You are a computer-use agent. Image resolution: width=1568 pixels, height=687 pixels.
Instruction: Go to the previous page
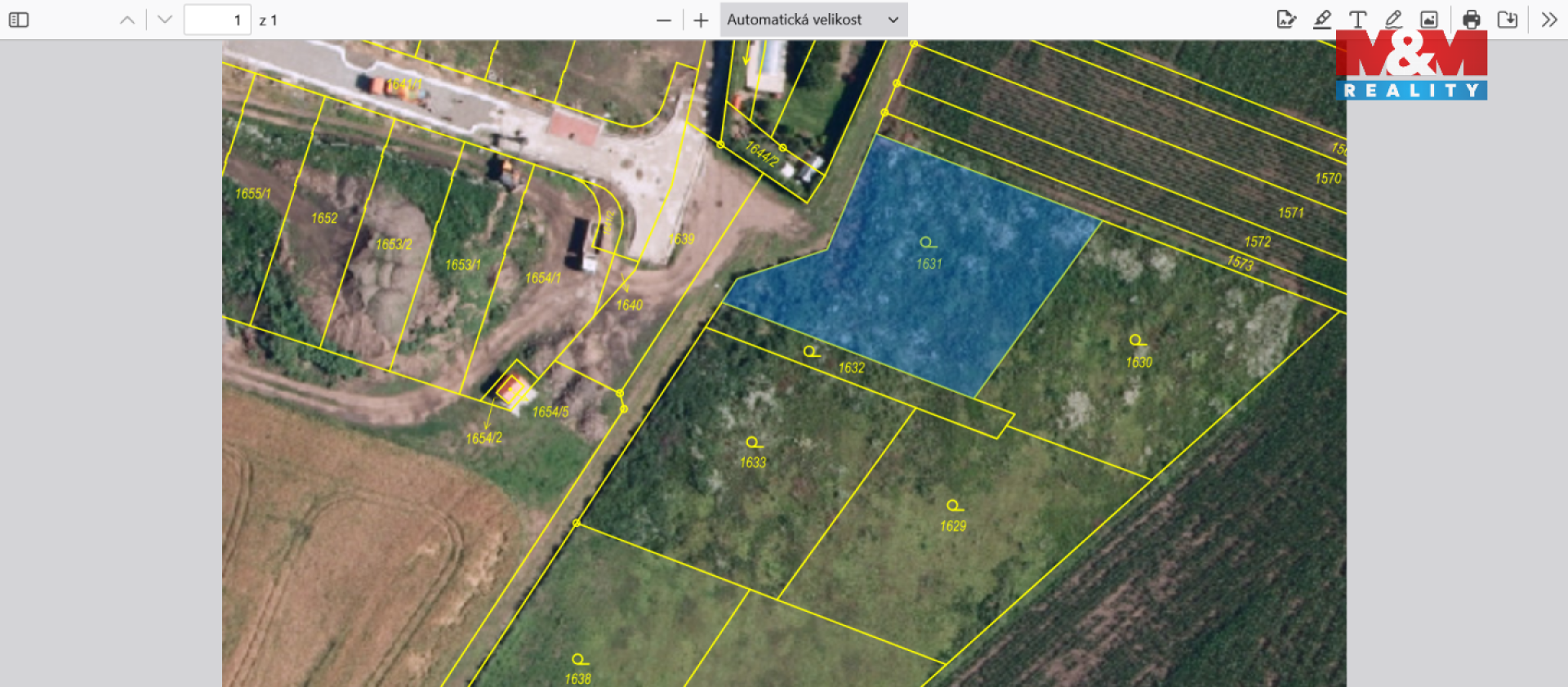(x=127, y=20)
